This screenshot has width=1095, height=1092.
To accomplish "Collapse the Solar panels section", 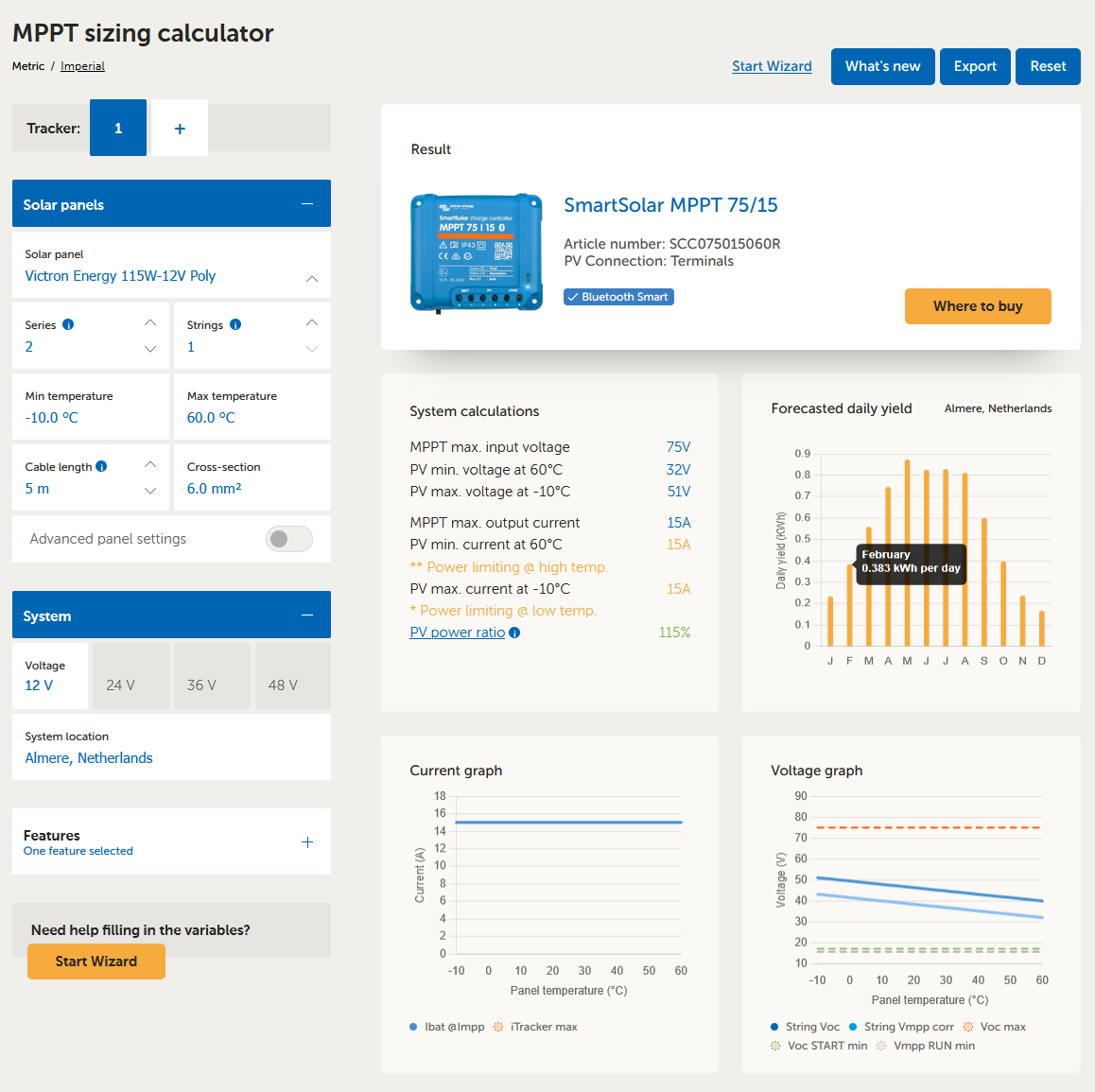I will click(307, 204).
